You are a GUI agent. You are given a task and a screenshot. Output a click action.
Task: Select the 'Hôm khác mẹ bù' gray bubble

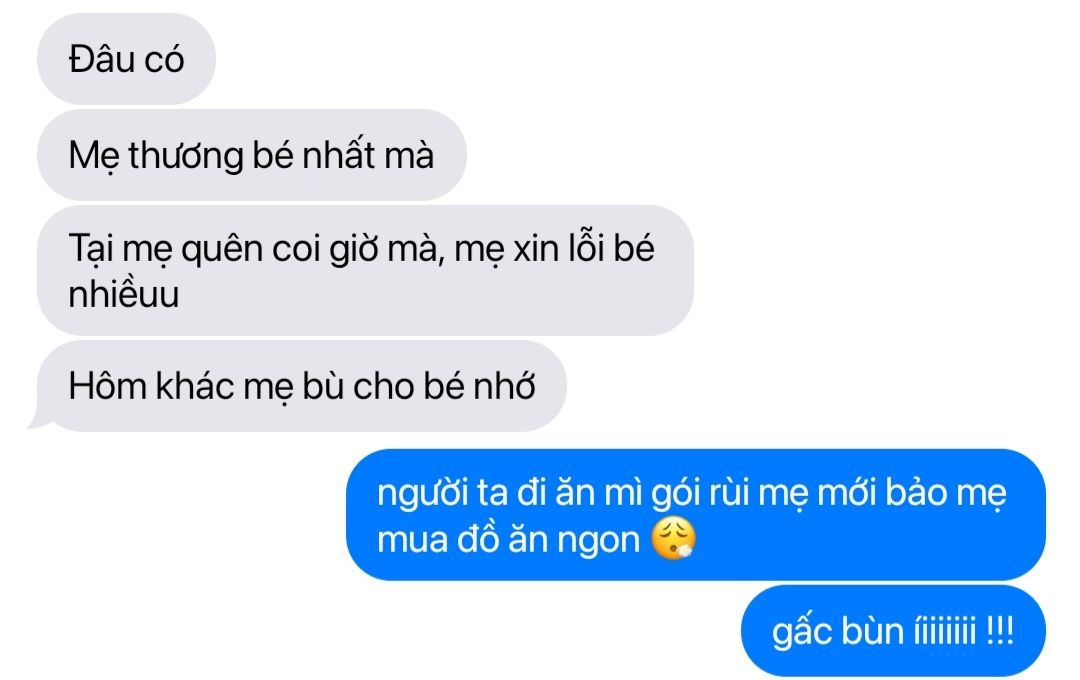302,386
